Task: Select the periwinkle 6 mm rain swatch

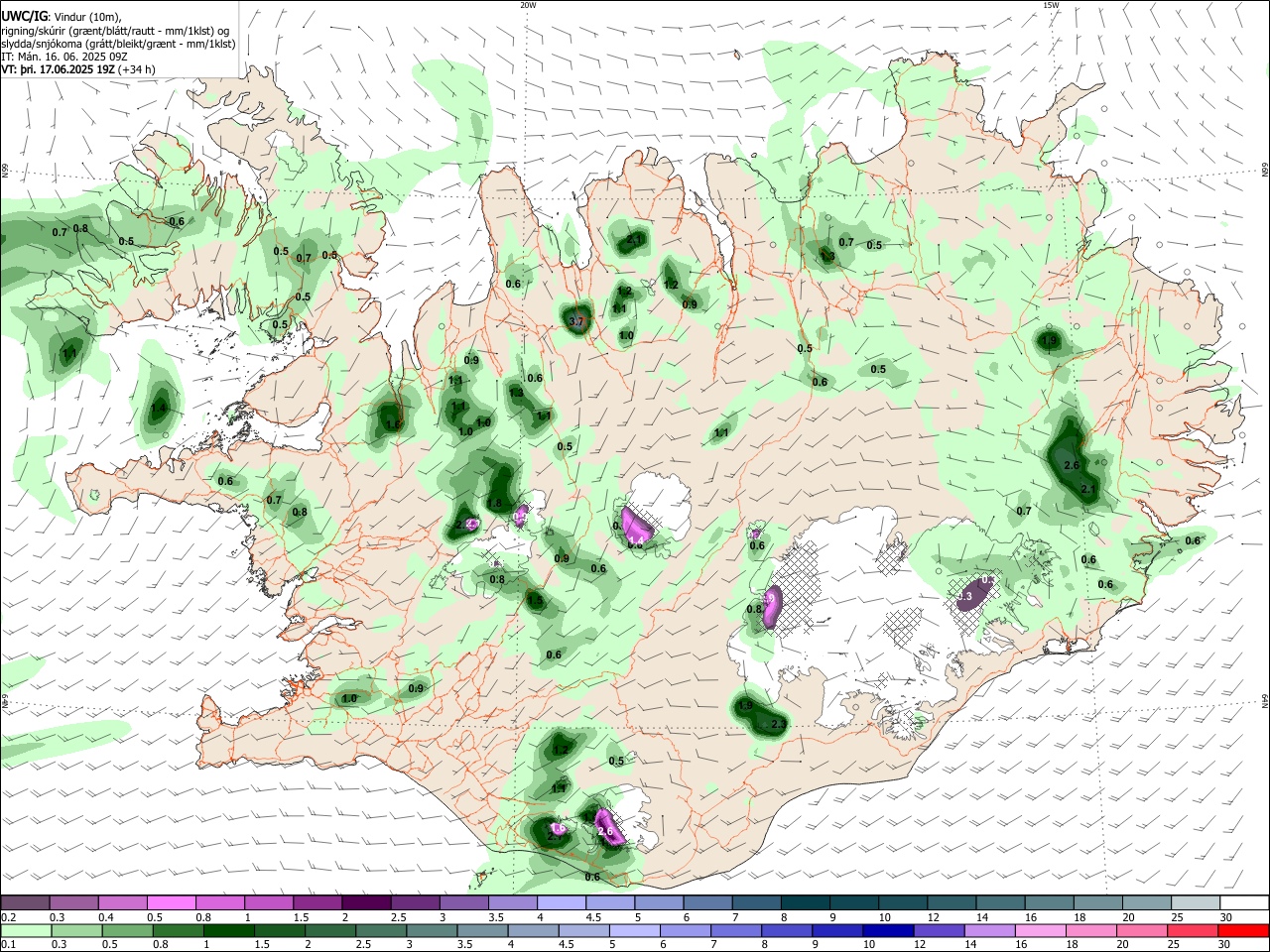Action: pyautogui.click(x=685, y=930)
